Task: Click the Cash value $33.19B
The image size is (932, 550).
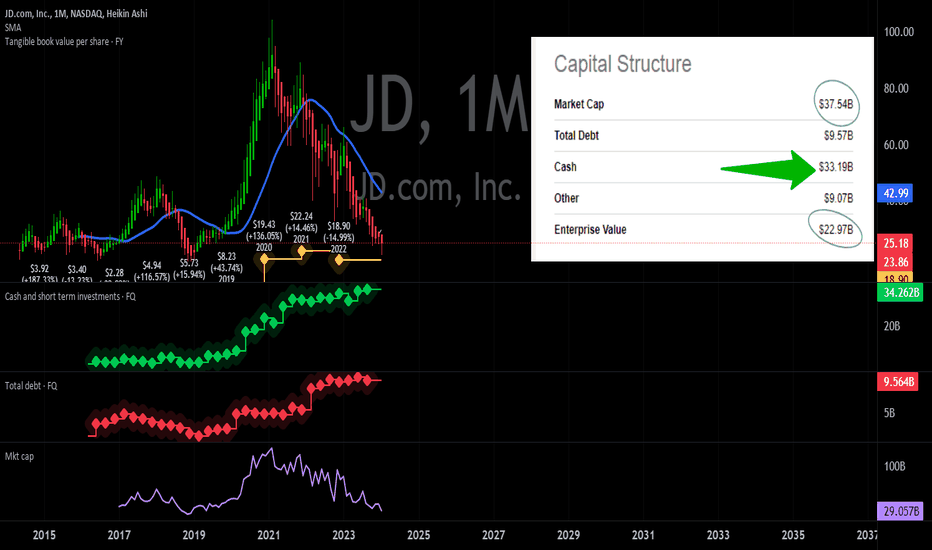Action: coord(836,166)
